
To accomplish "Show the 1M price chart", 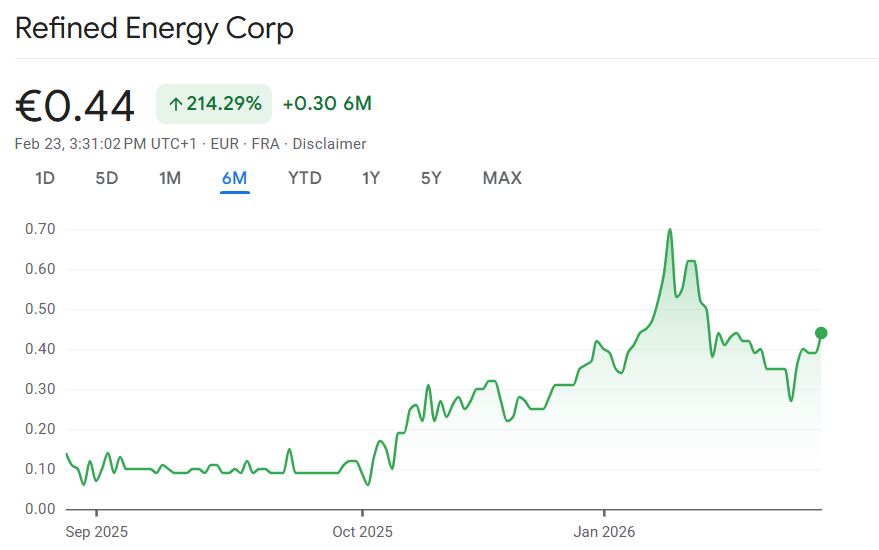I will 170,179.
